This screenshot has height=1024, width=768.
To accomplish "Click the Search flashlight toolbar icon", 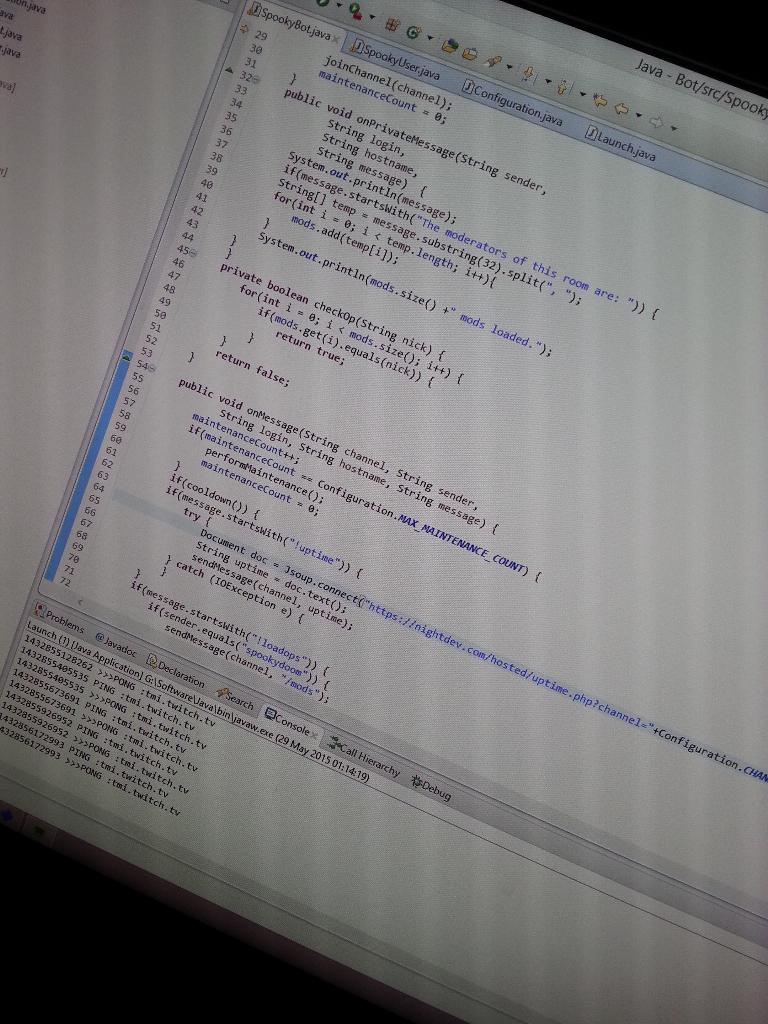I will 494,61.
